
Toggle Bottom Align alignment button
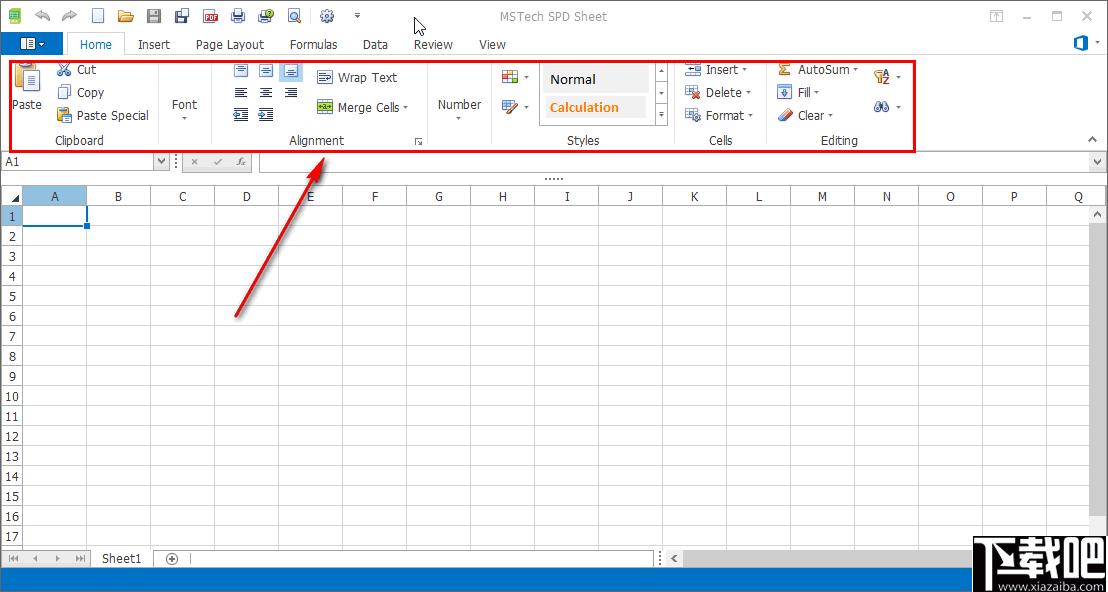click(x=291, y=71)
